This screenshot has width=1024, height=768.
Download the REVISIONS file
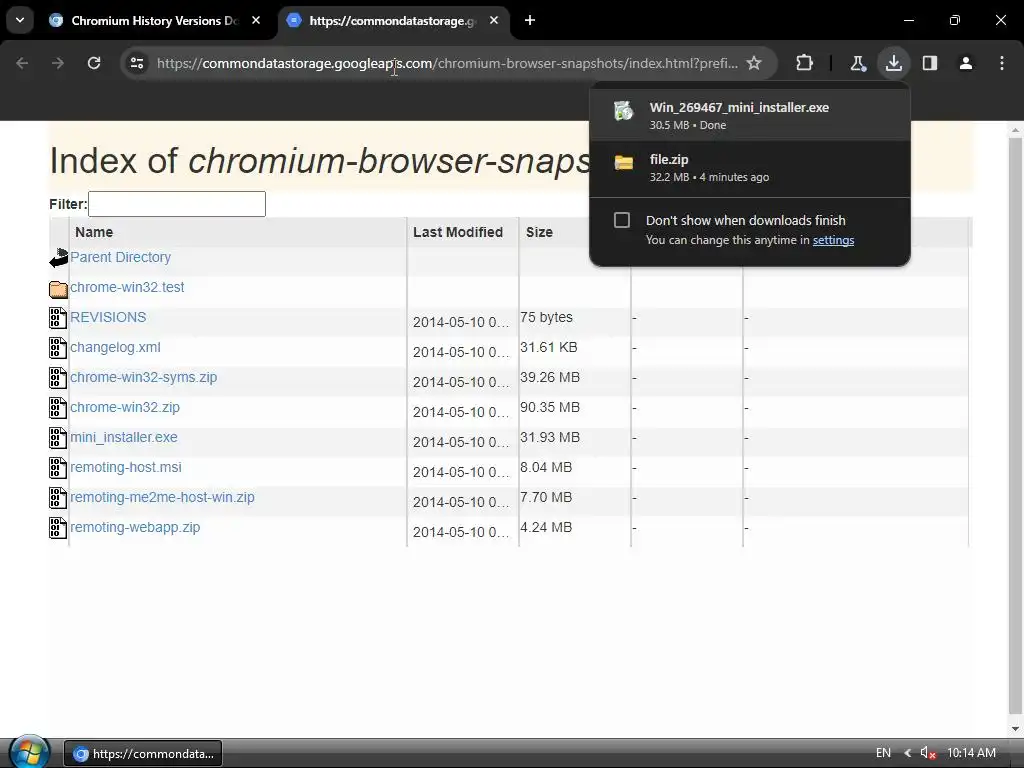108,317
